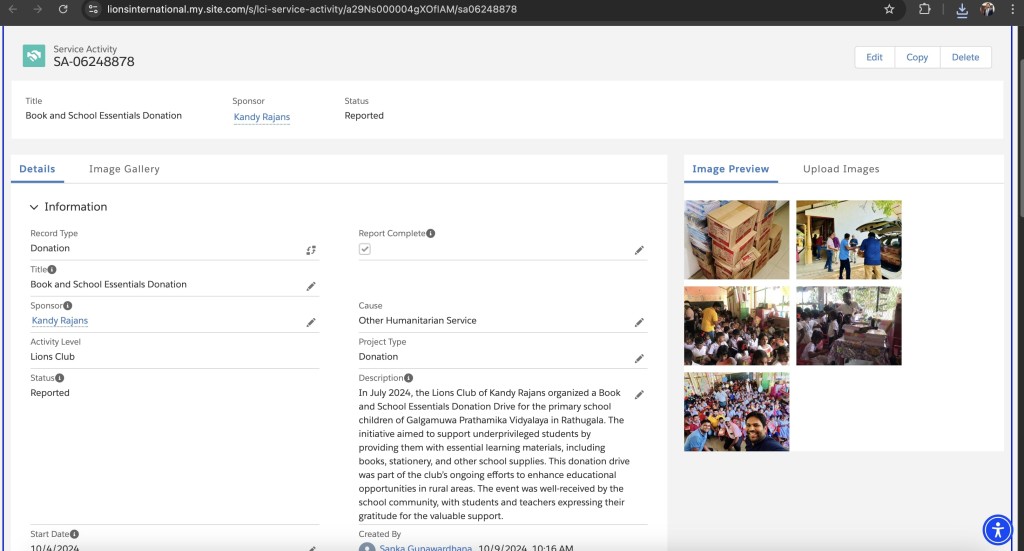The width and height of the screenshot is (1024, 551).
Task: Edit the Project Type pencil icon
Action: pyautogui.click(x=639, y=358)
